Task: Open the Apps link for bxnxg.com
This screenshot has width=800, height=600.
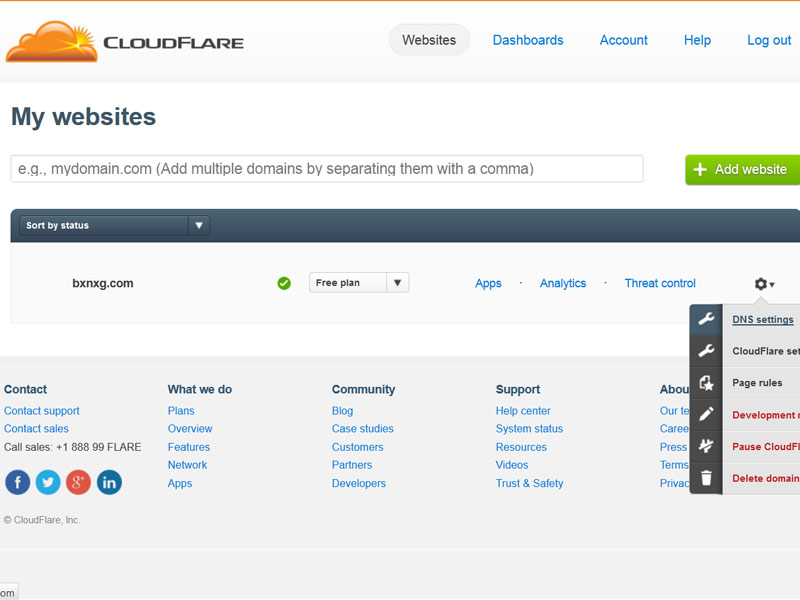Action: 488,283
